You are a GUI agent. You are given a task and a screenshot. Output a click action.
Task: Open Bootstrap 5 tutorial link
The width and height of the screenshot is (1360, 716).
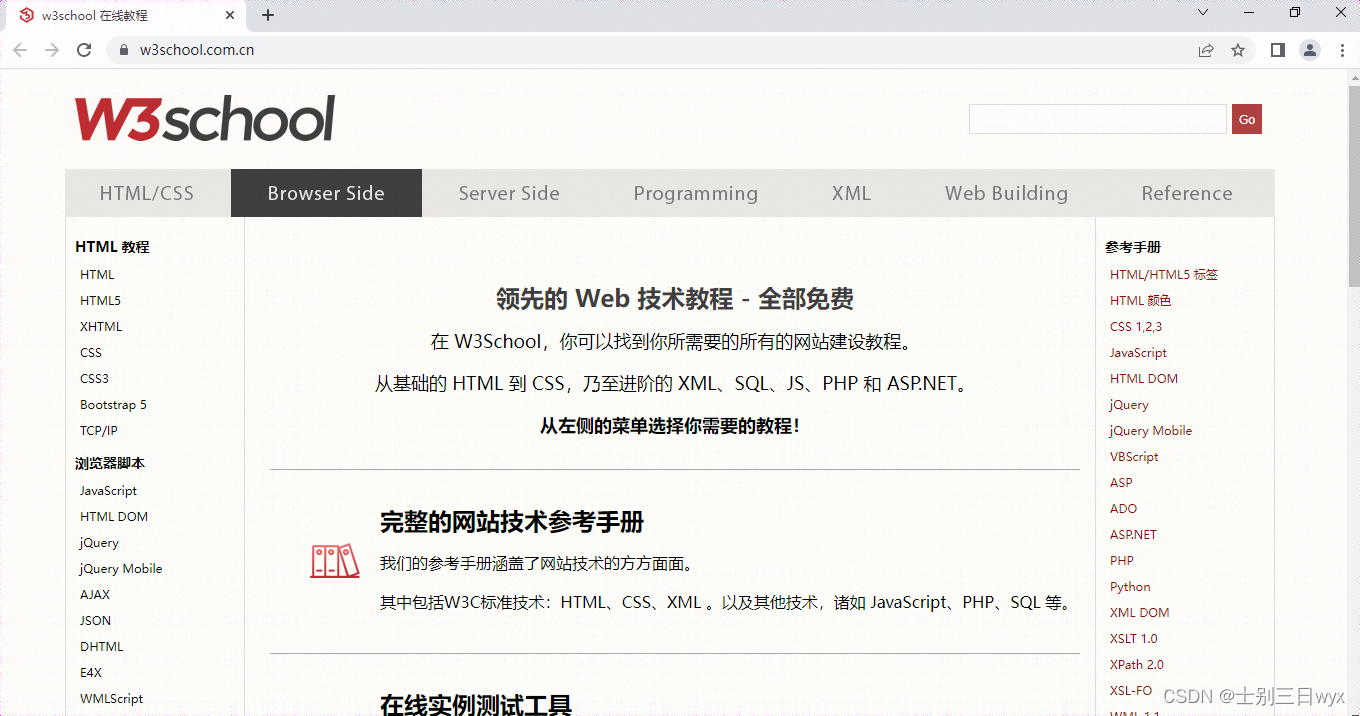pyautogui.click(x=113, y=405)
